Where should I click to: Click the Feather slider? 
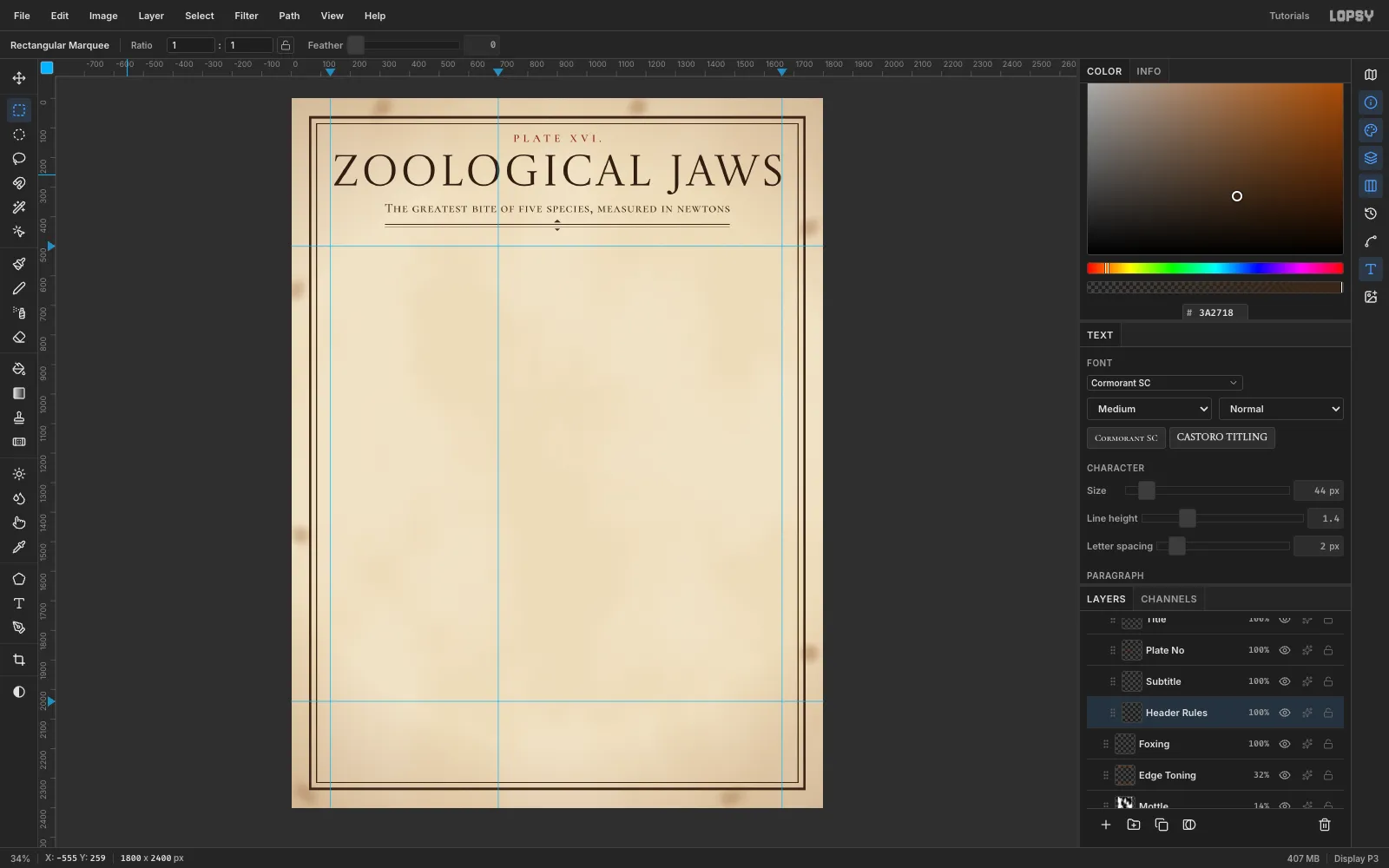404,45
